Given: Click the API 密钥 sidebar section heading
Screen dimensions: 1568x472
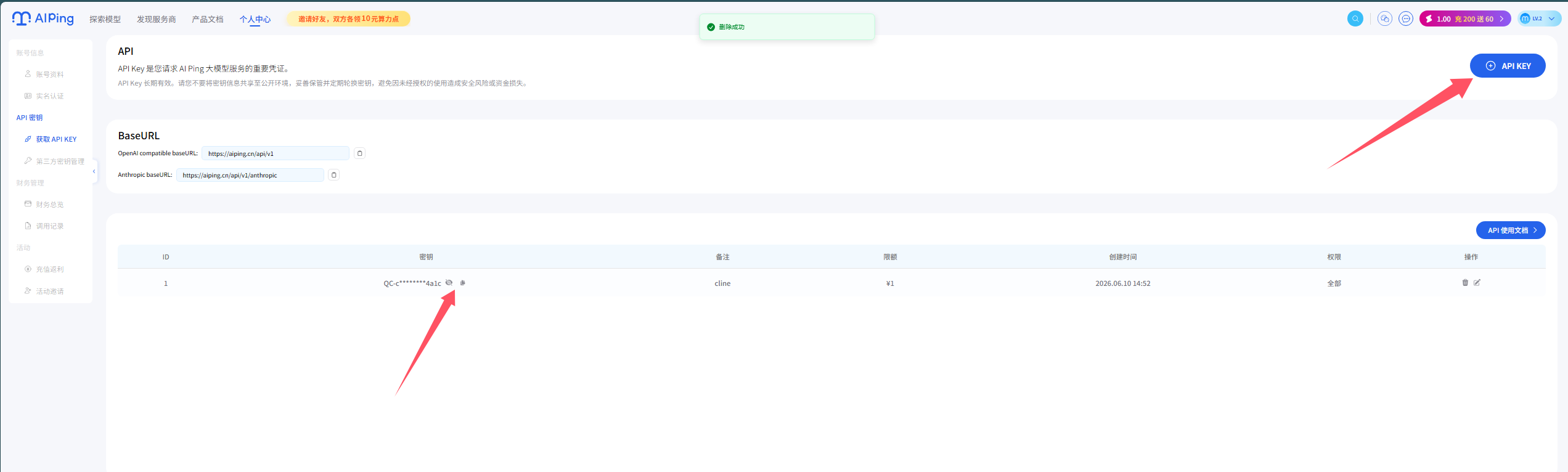Looking at the screenshot, I should (30, 118).
